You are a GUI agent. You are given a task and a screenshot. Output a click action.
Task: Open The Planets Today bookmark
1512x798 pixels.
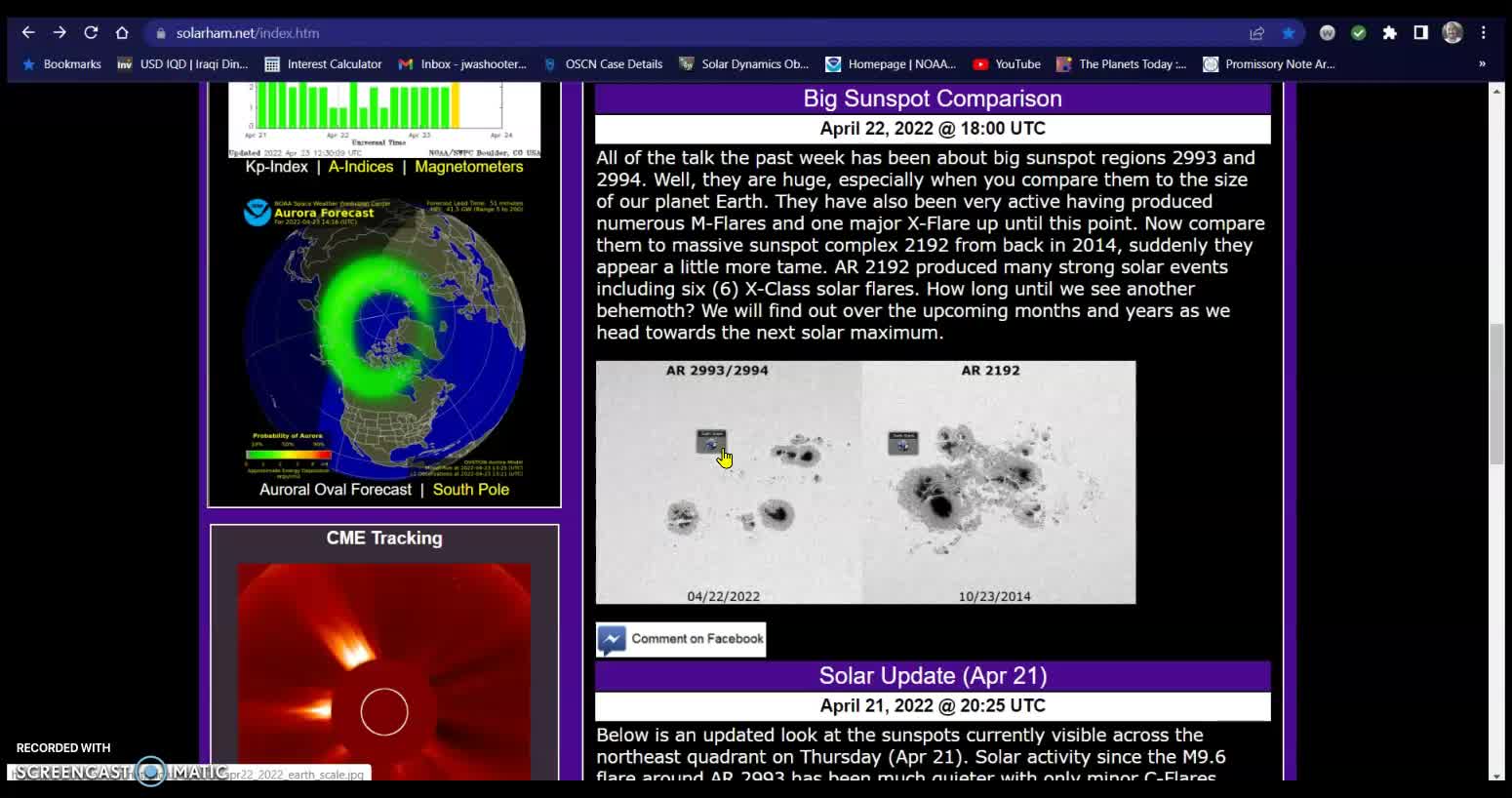coord(1122,64)
